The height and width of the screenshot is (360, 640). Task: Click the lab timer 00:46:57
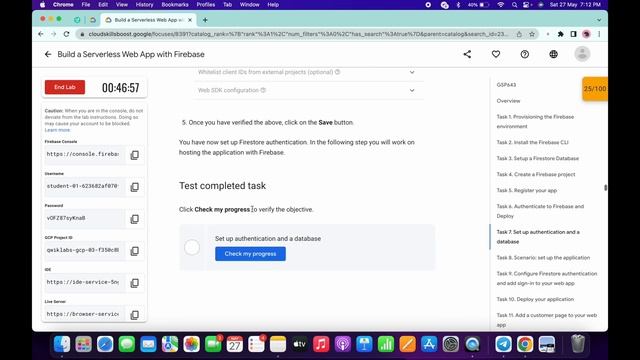pos(120,88)
